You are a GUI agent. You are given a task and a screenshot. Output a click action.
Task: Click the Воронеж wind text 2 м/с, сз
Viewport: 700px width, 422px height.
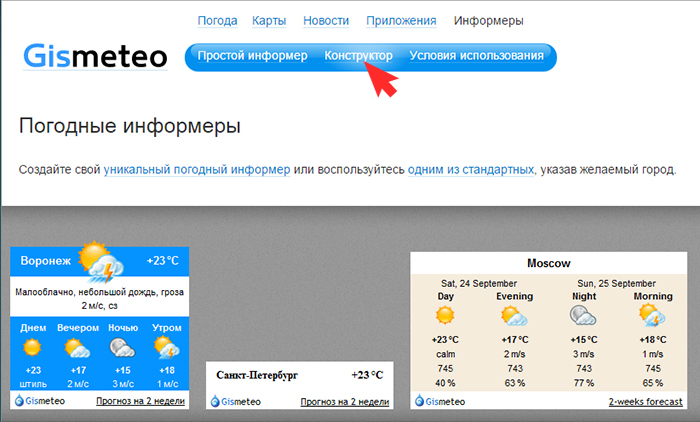(x=99, y=306)
